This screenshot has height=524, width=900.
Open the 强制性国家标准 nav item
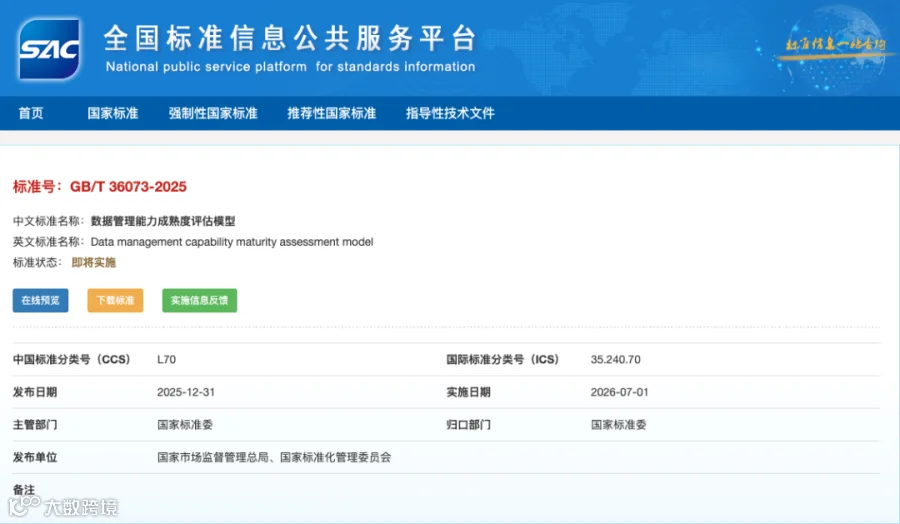tap(213, 113)
